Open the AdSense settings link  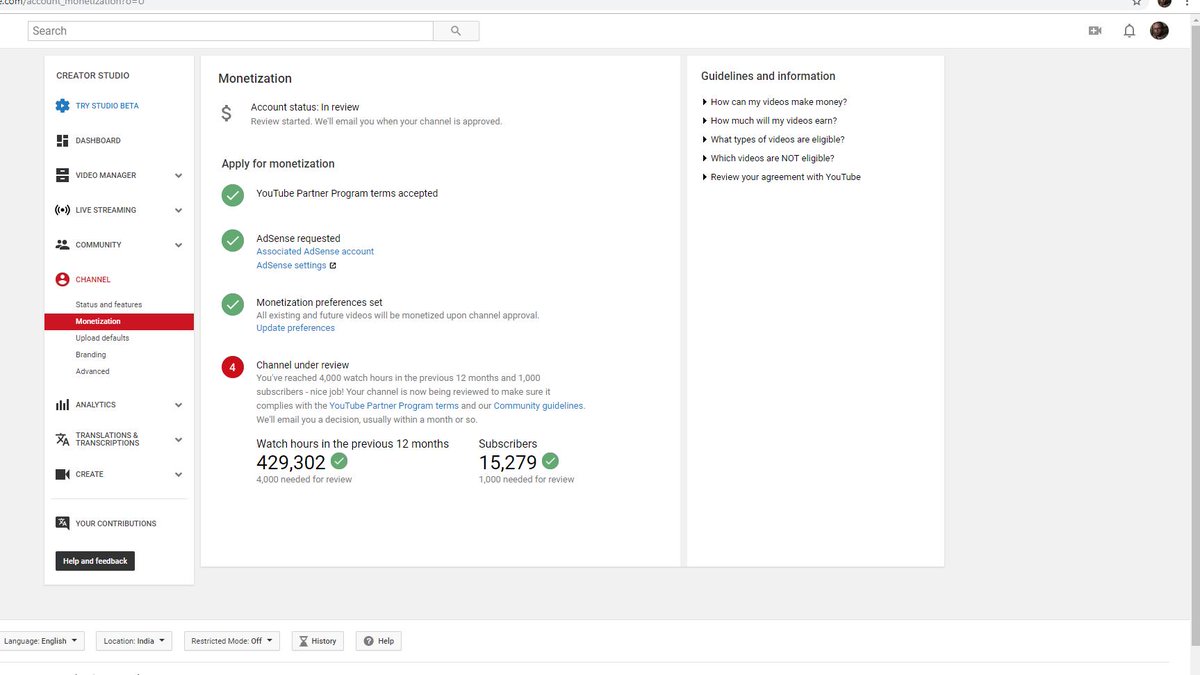tap(291, 266)
